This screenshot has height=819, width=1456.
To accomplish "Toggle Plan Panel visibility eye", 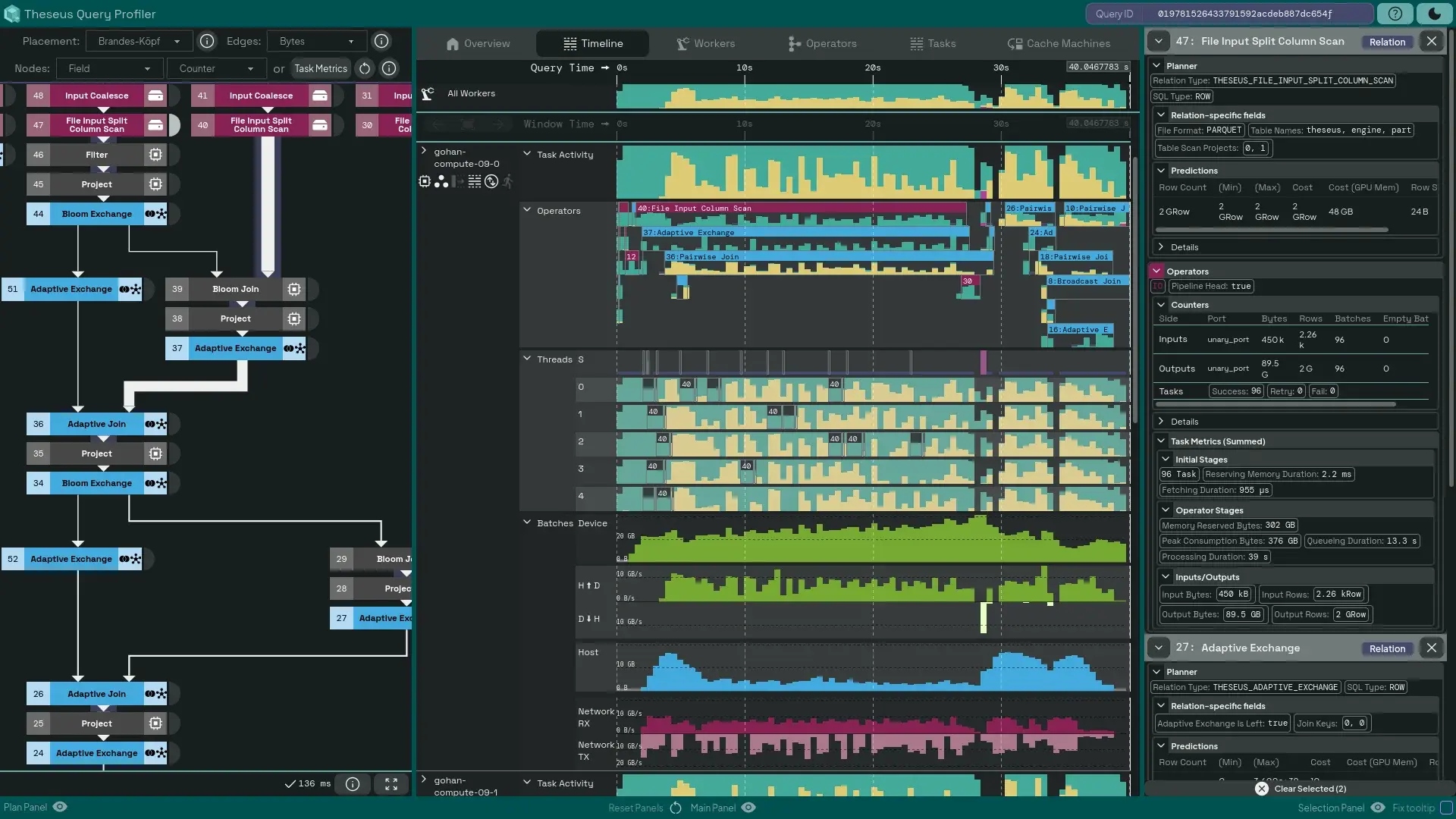I will tap(60, 807).
